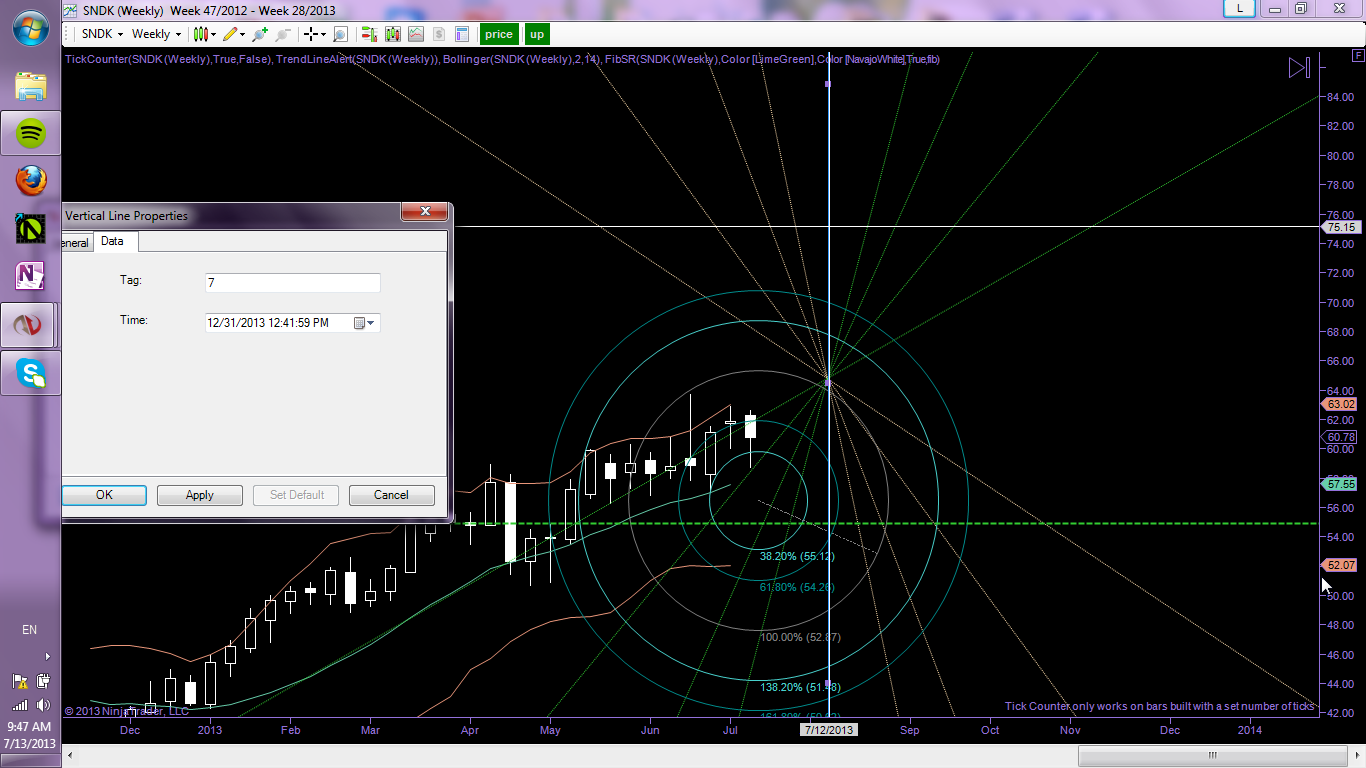The image size is (1366, 768).
Task: Open the Data Series icon
Action: (392, 34)
